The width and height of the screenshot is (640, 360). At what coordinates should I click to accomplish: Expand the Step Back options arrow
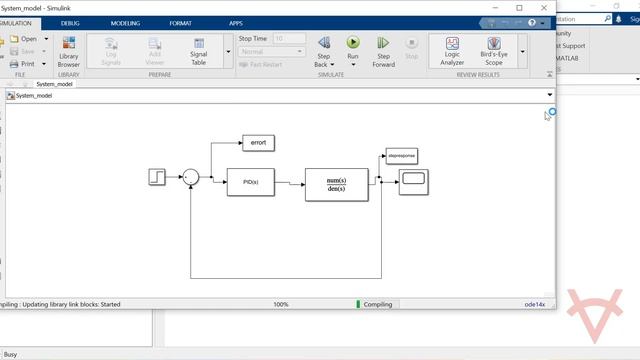coord(332,64)
